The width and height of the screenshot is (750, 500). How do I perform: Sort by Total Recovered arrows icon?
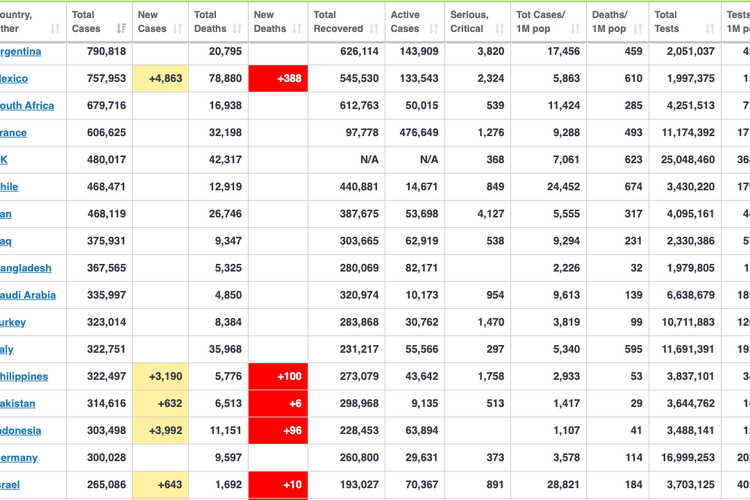coord(374,29)
